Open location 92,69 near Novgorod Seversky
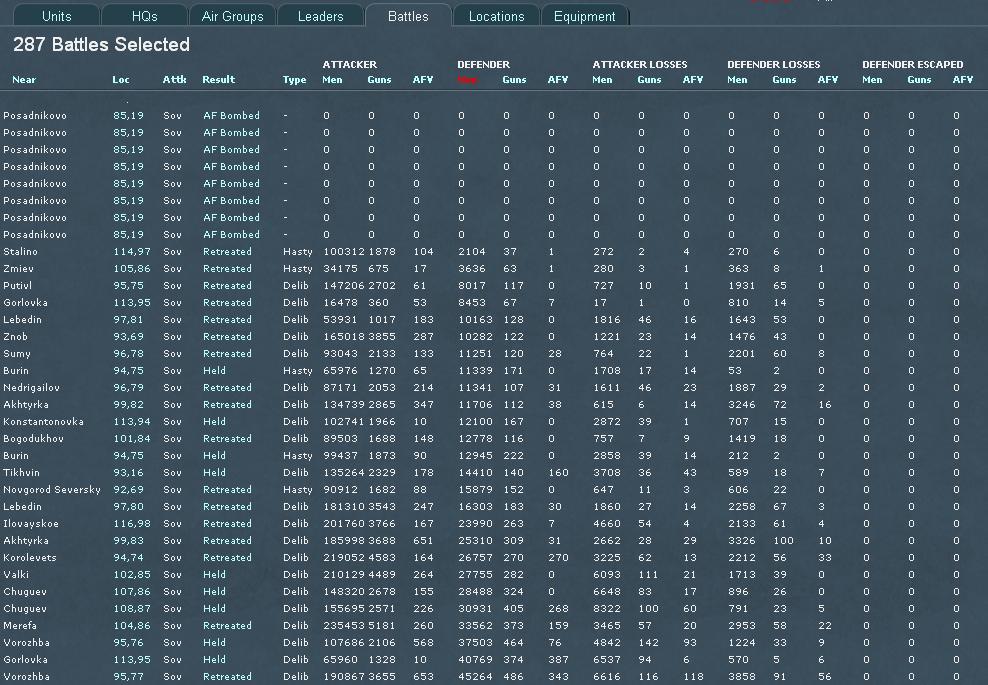This screenshot has height=685, width=988. point(129,490)
